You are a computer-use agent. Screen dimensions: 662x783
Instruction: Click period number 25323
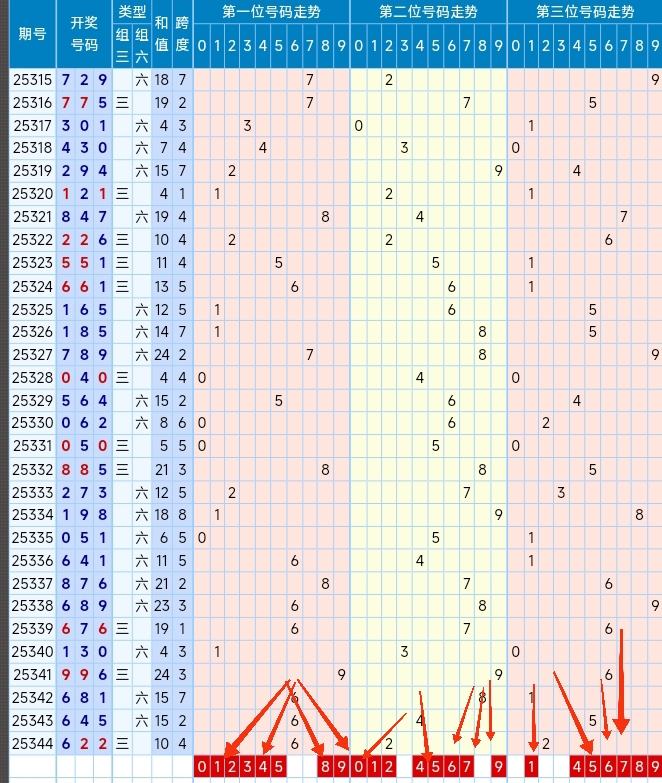[32, 263]
